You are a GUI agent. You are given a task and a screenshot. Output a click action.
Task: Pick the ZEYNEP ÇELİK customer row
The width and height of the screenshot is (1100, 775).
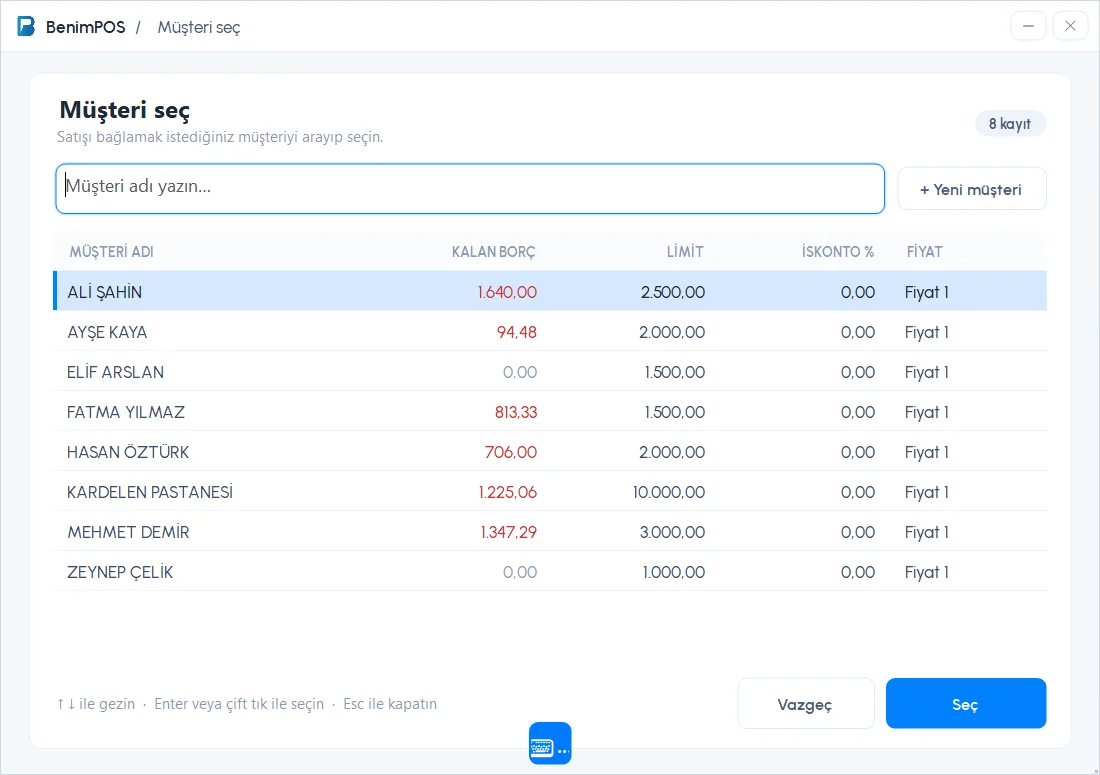coord(551,571)
